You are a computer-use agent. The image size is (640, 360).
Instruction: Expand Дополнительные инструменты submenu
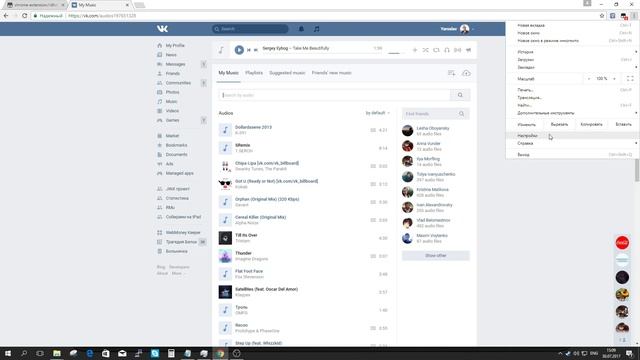(572, 113)
